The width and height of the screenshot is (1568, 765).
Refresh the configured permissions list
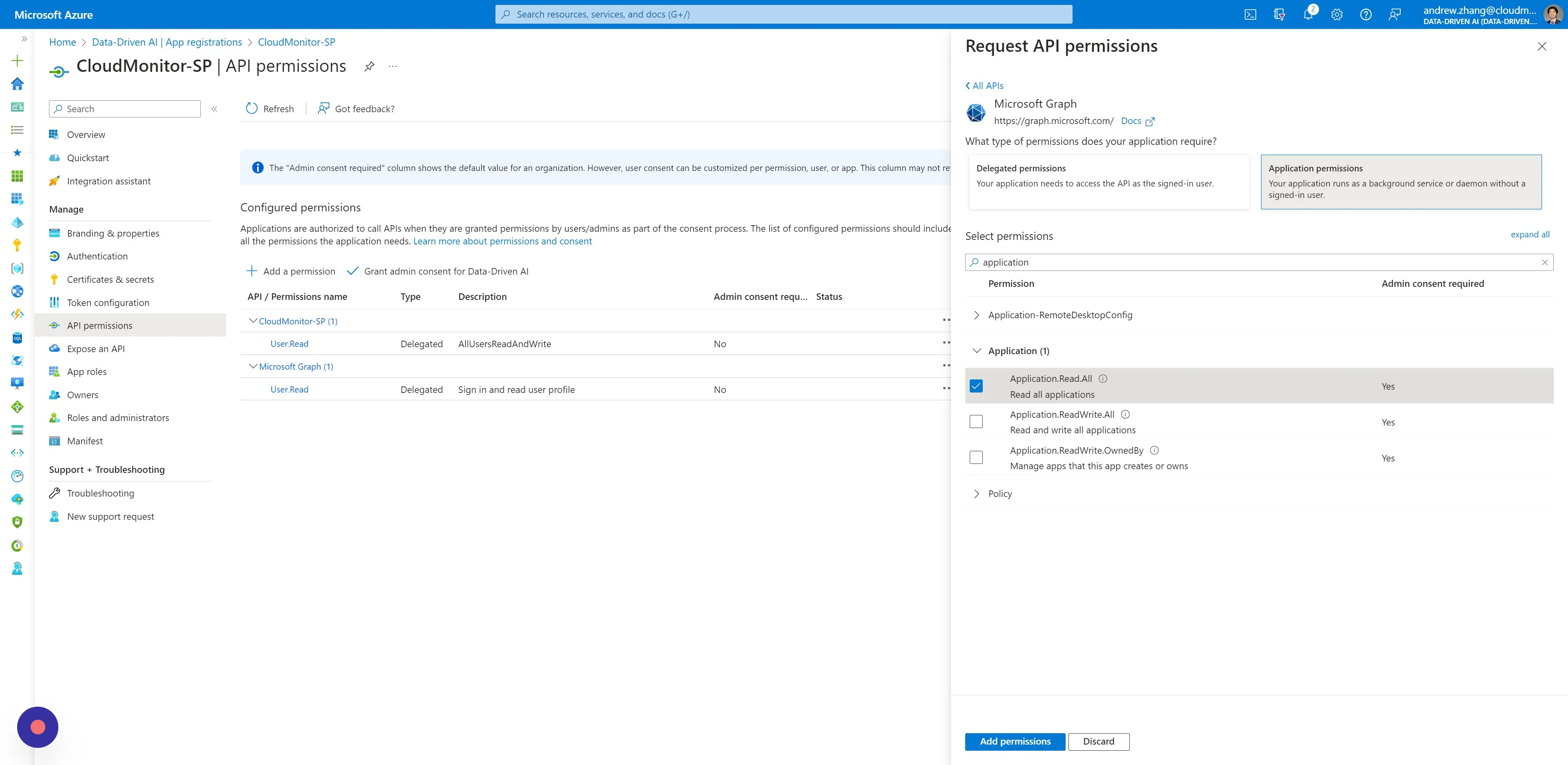click(x=270, y=109)
